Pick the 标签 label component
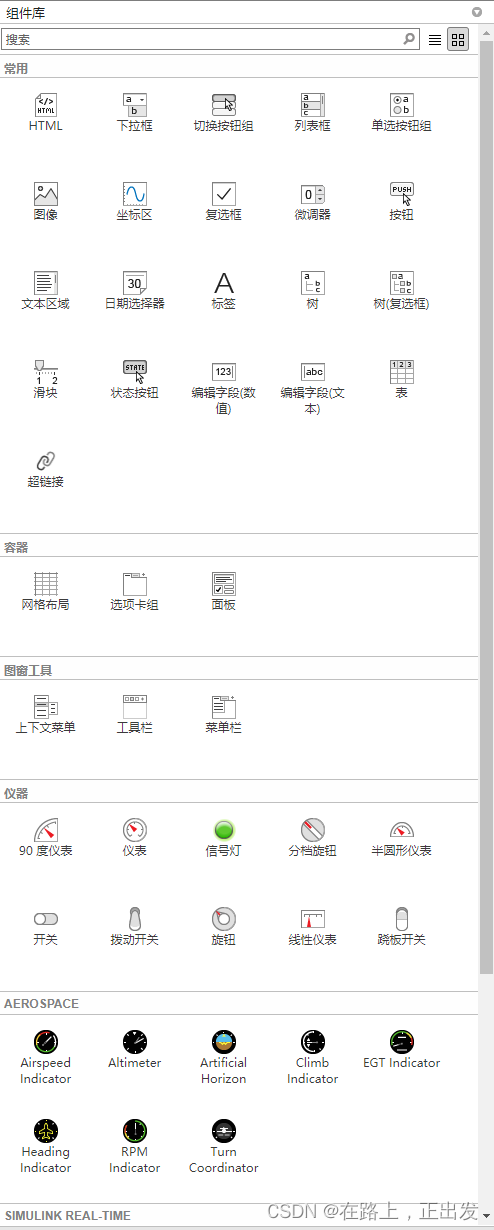494x1230 pixels. click(x=224, y=283)
